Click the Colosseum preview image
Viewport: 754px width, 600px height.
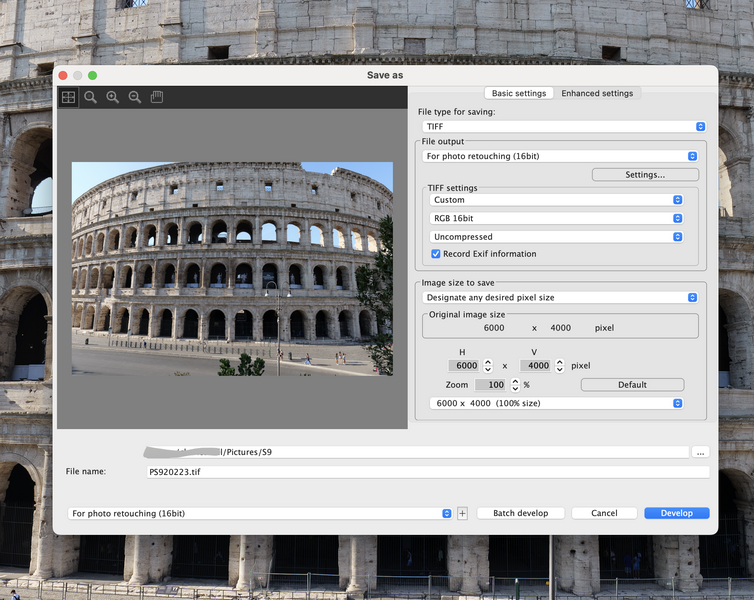[x=232, y=269]
